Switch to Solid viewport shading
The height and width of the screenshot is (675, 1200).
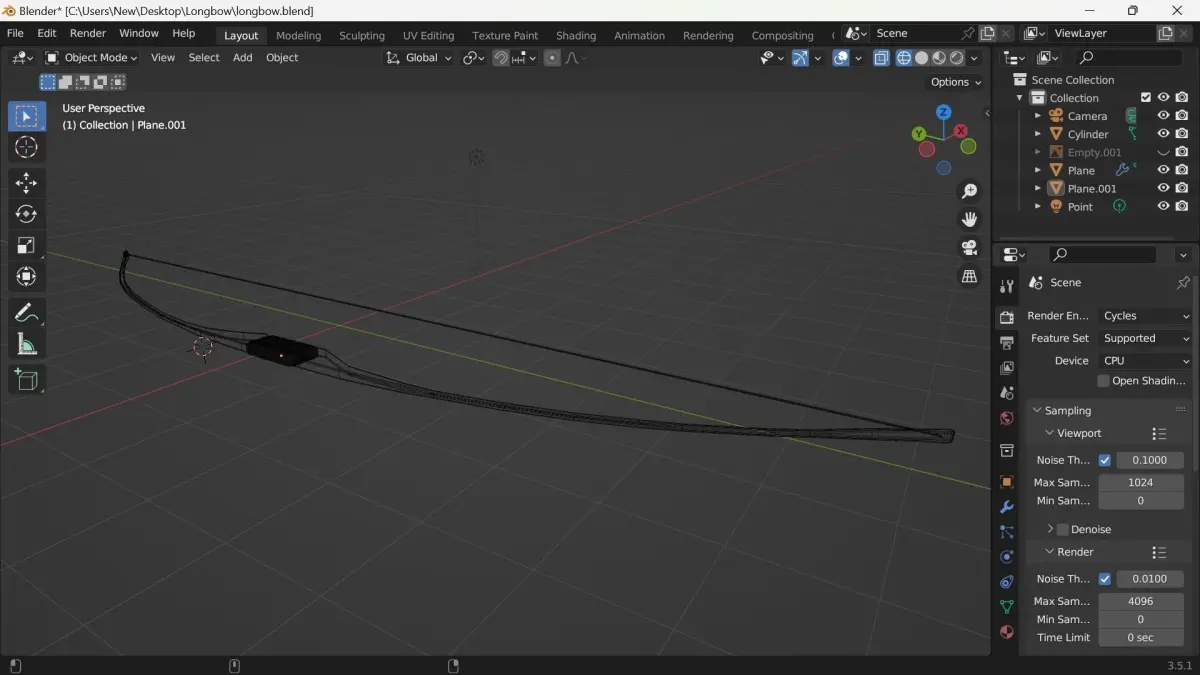click(922, 58)
